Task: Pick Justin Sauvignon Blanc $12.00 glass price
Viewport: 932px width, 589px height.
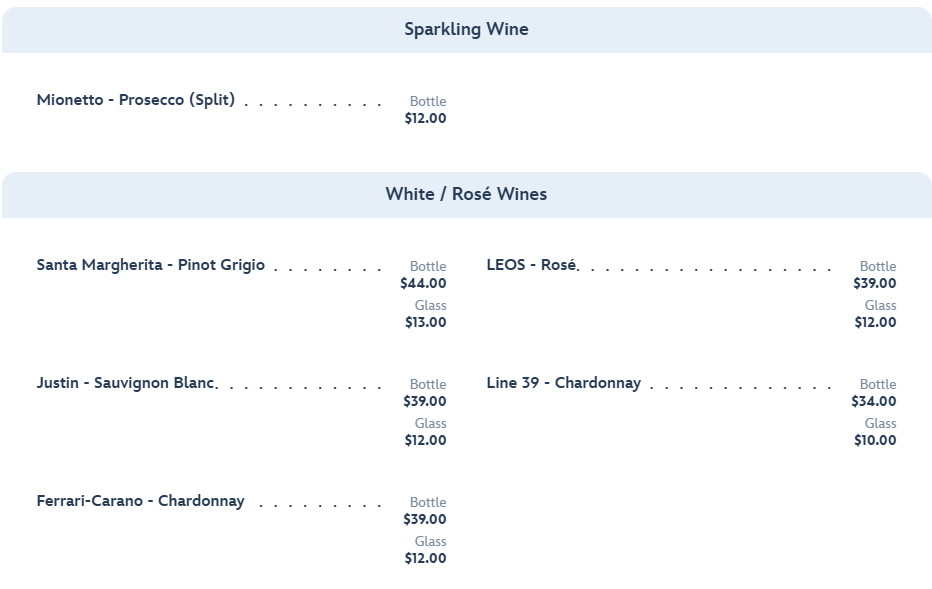Action: (x=425, y=441)
